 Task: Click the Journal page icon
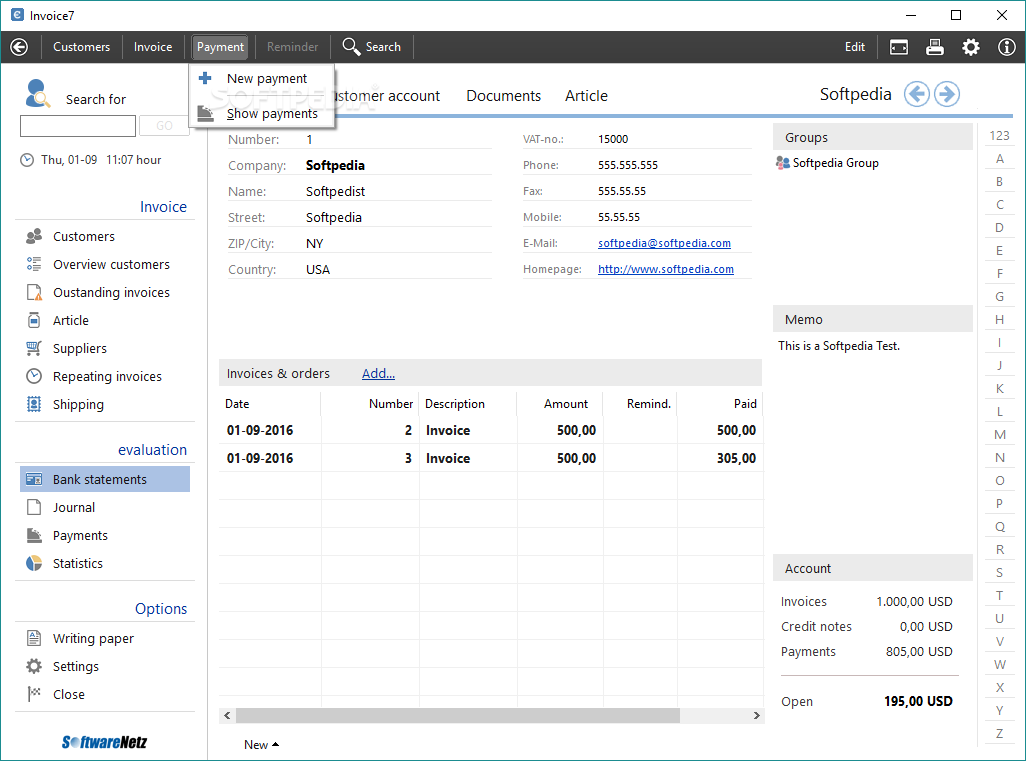[34, 507]
